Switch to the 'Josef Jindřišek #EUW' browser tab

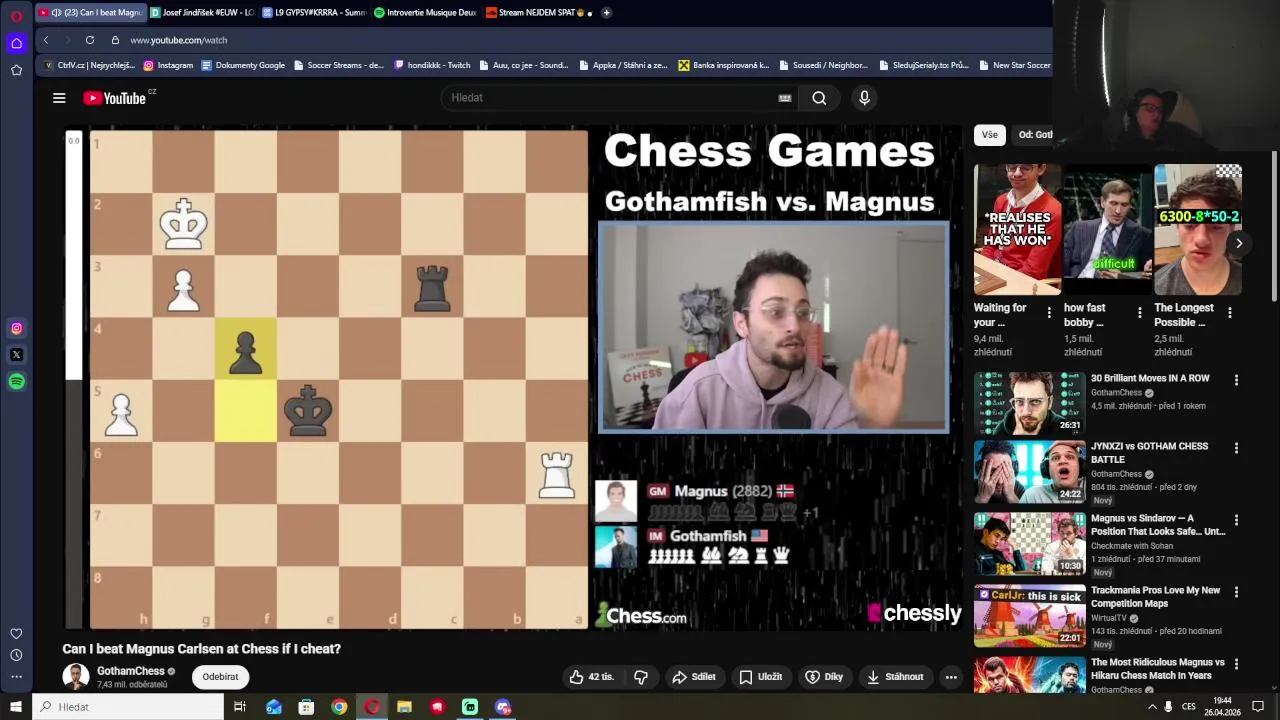[202, 13]
